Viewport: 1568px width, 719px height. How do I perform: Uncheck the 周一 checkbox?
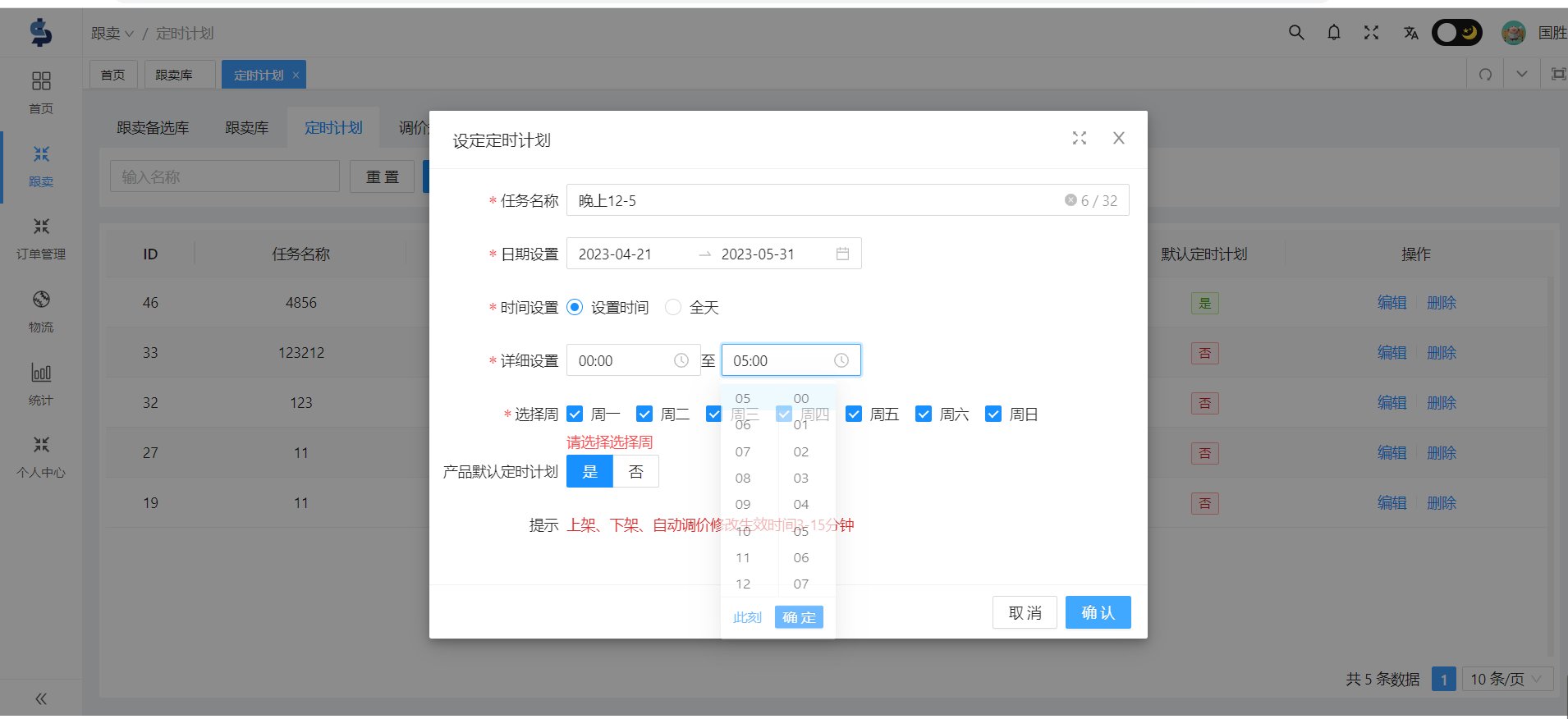pyautogui.click(x=575, y=414)
